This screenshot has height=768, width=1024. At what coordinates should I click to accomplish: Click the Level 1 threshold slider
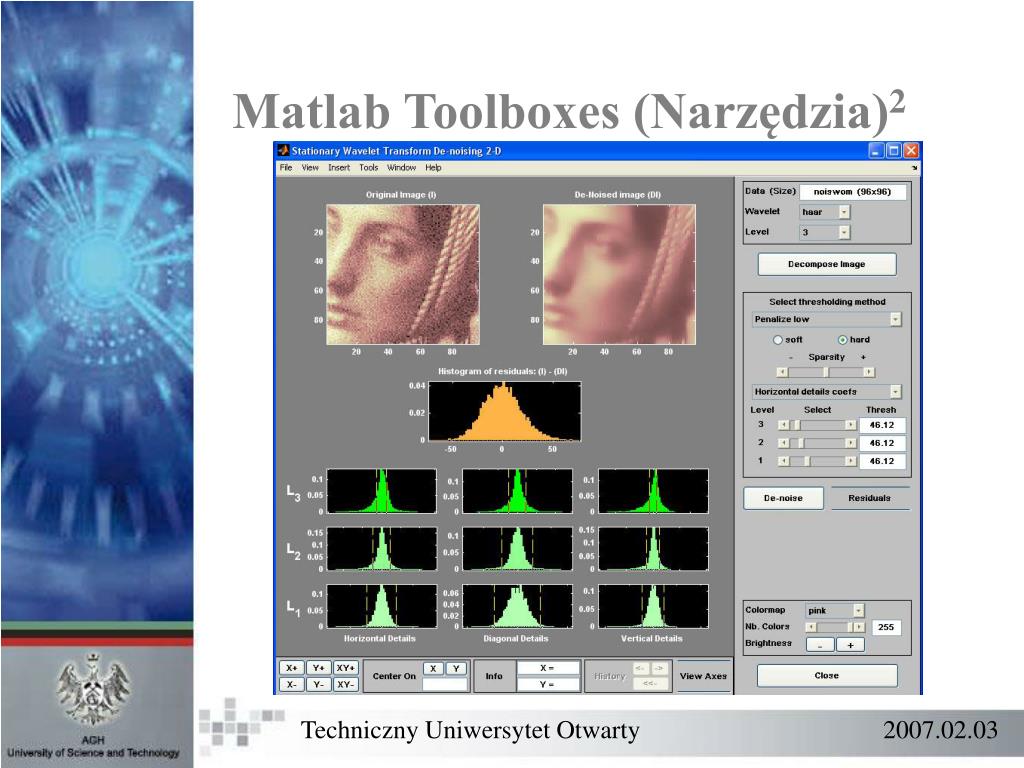(816, 461)
